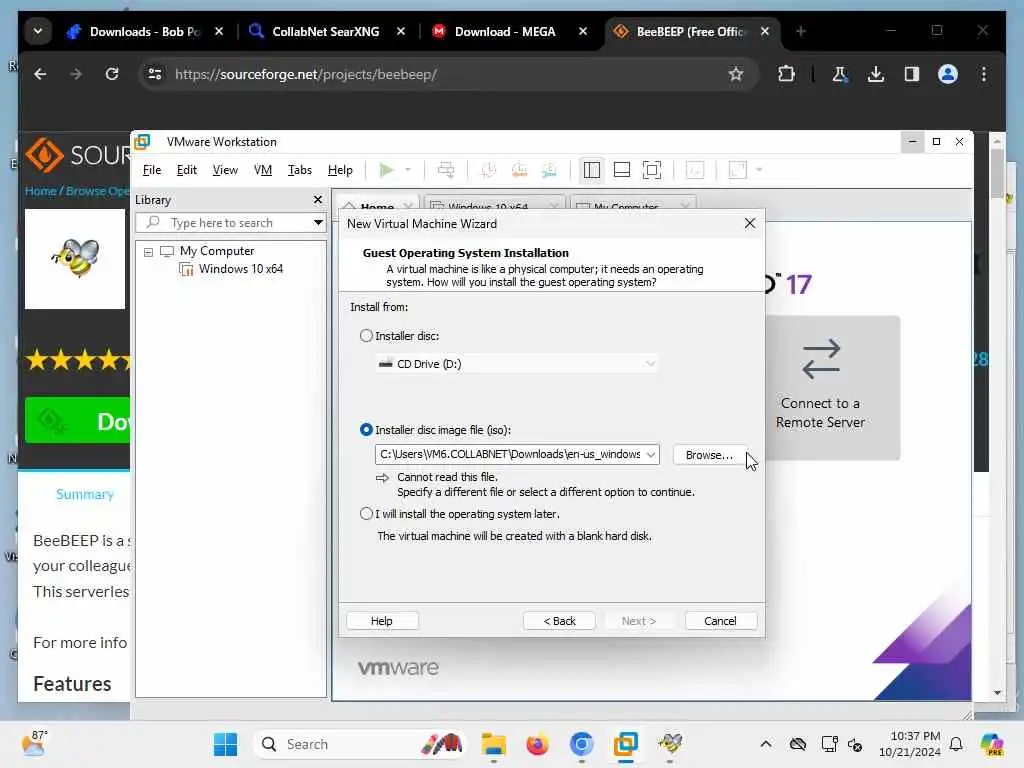Switch to CollabNet SearXNG tab

pos(326,31)
